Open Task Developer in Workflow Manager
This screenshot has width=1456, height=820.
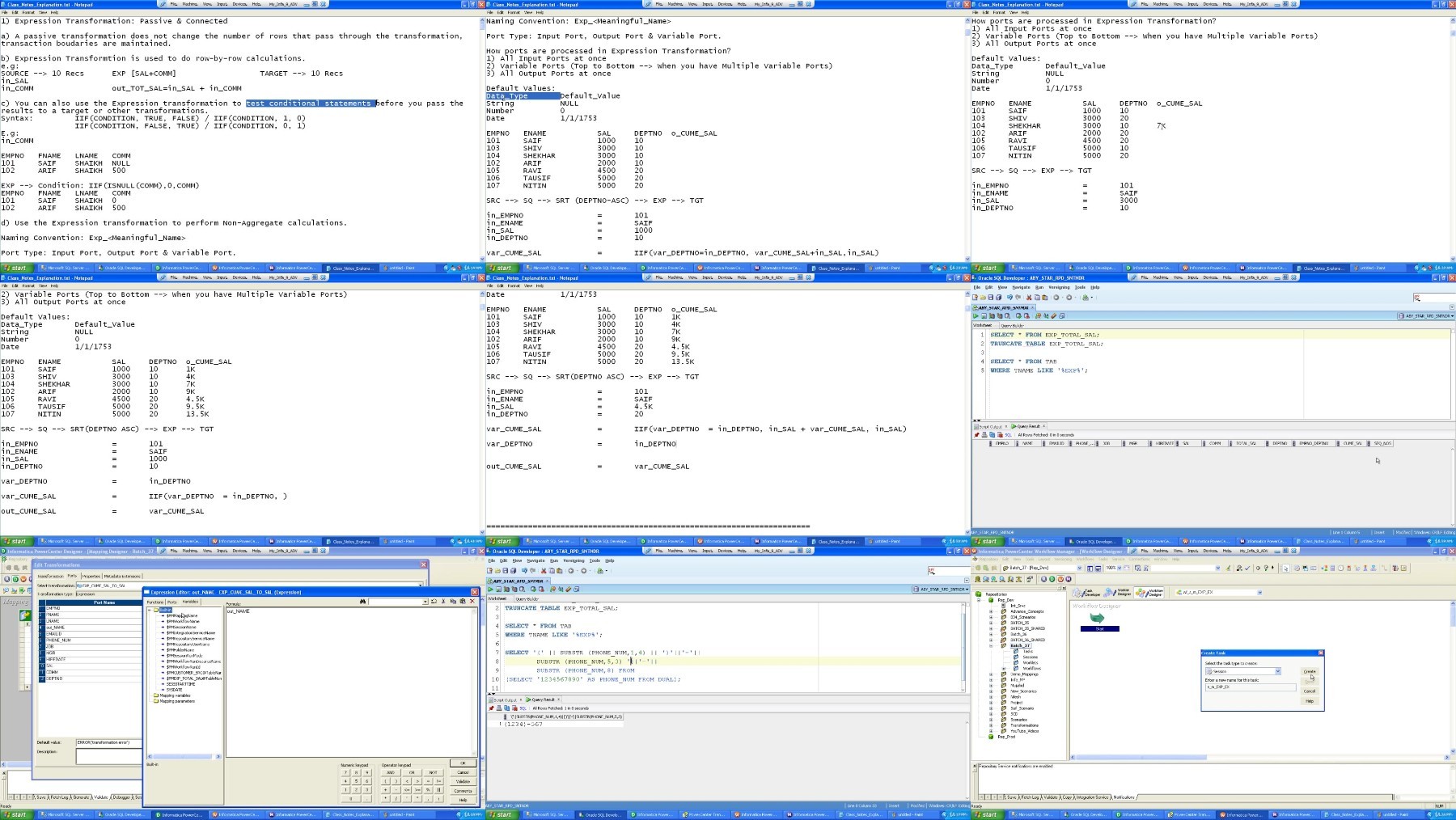(1086, 593)
